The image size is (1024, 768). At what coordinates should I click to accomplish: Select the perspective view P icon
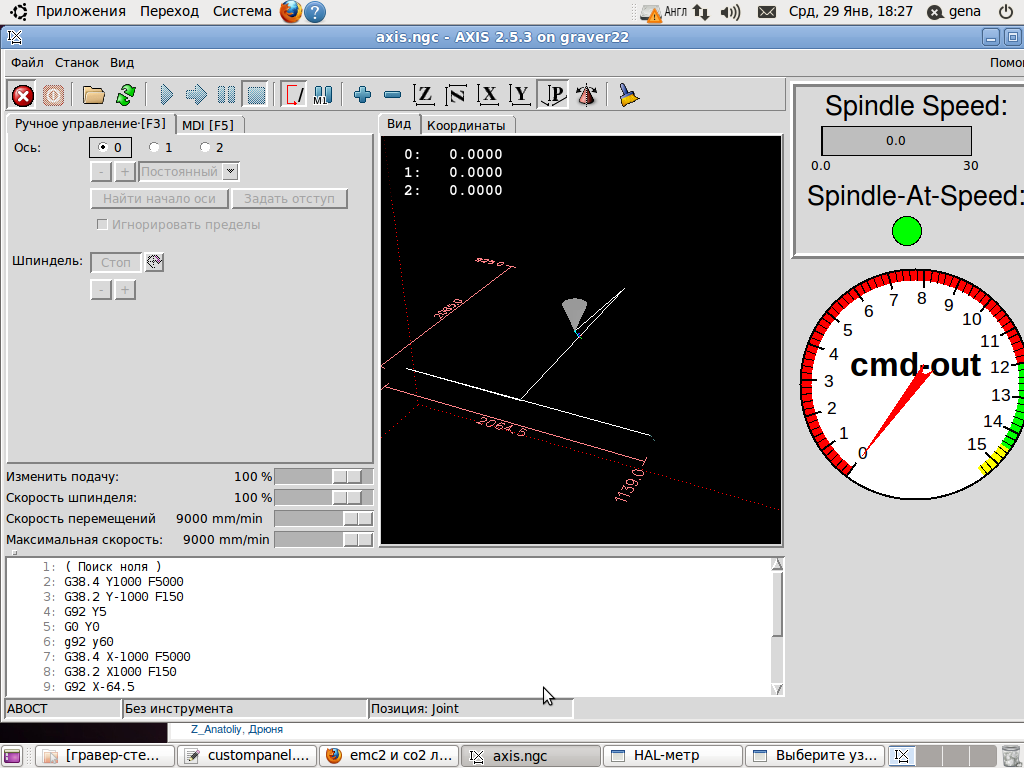click(553, 95)
